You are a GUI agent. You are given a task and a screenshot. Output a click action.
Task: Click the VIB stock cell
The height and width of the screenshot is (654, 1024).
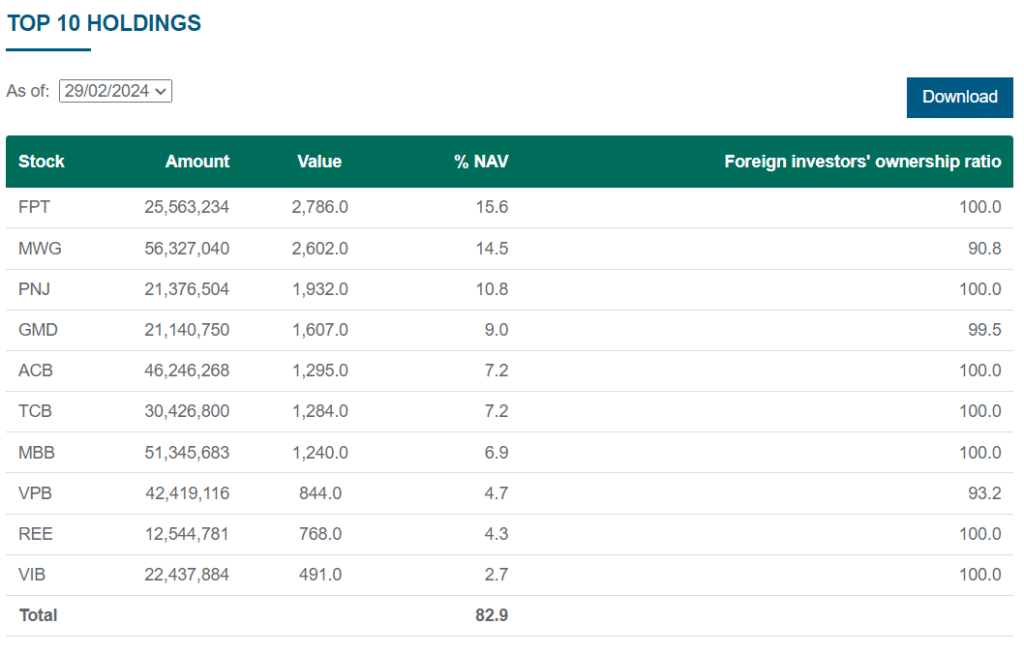(32, 574)
